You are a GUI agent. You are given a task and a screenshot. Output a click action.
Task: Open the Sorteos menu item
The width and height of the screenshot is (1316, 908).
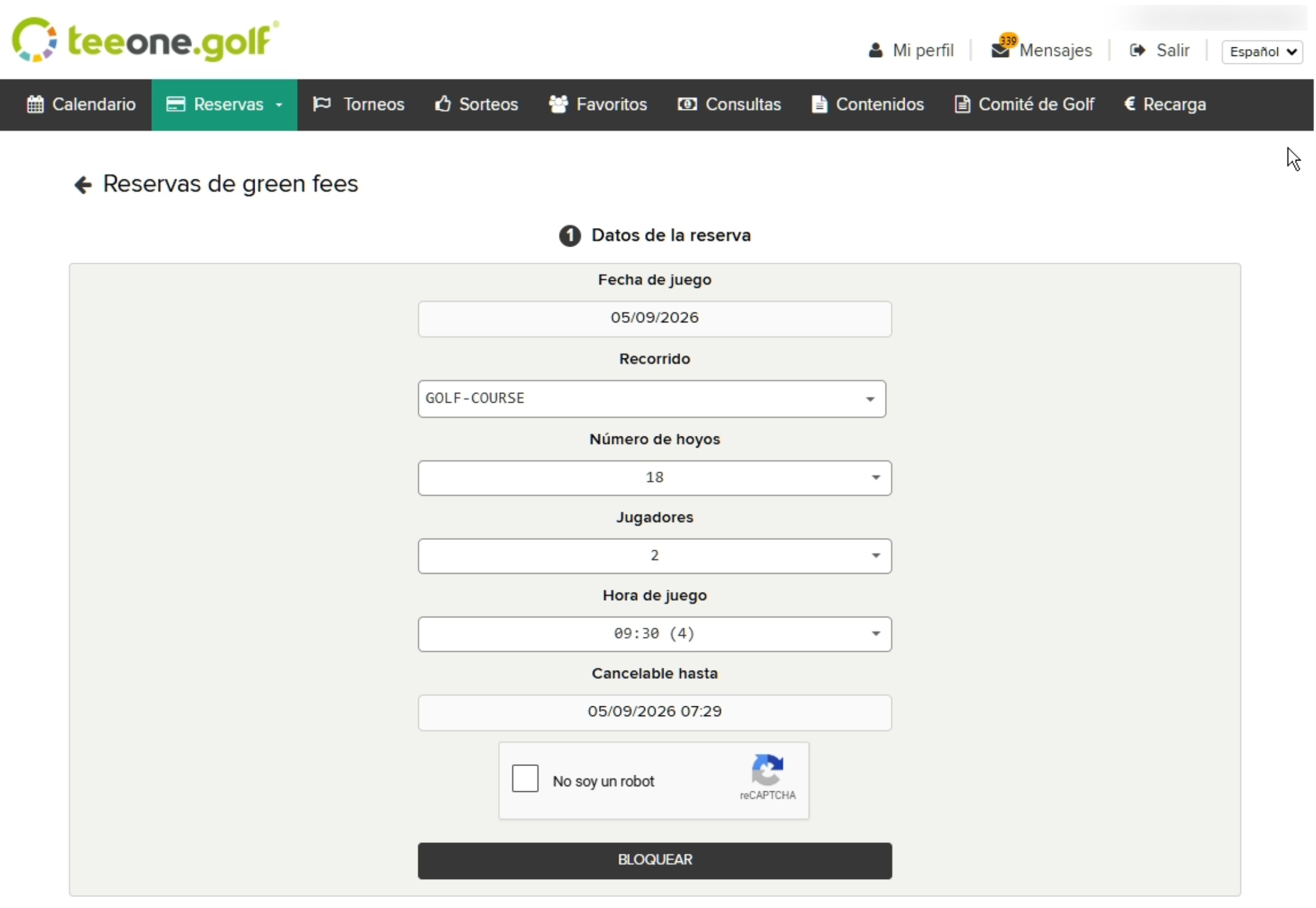click(477, 105)
